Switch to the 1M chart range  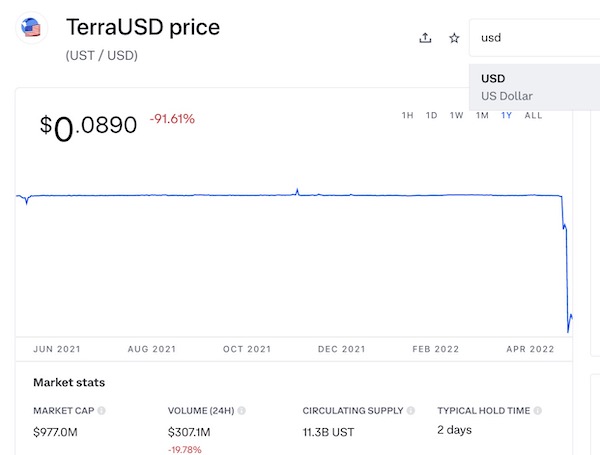click(482, 116)
